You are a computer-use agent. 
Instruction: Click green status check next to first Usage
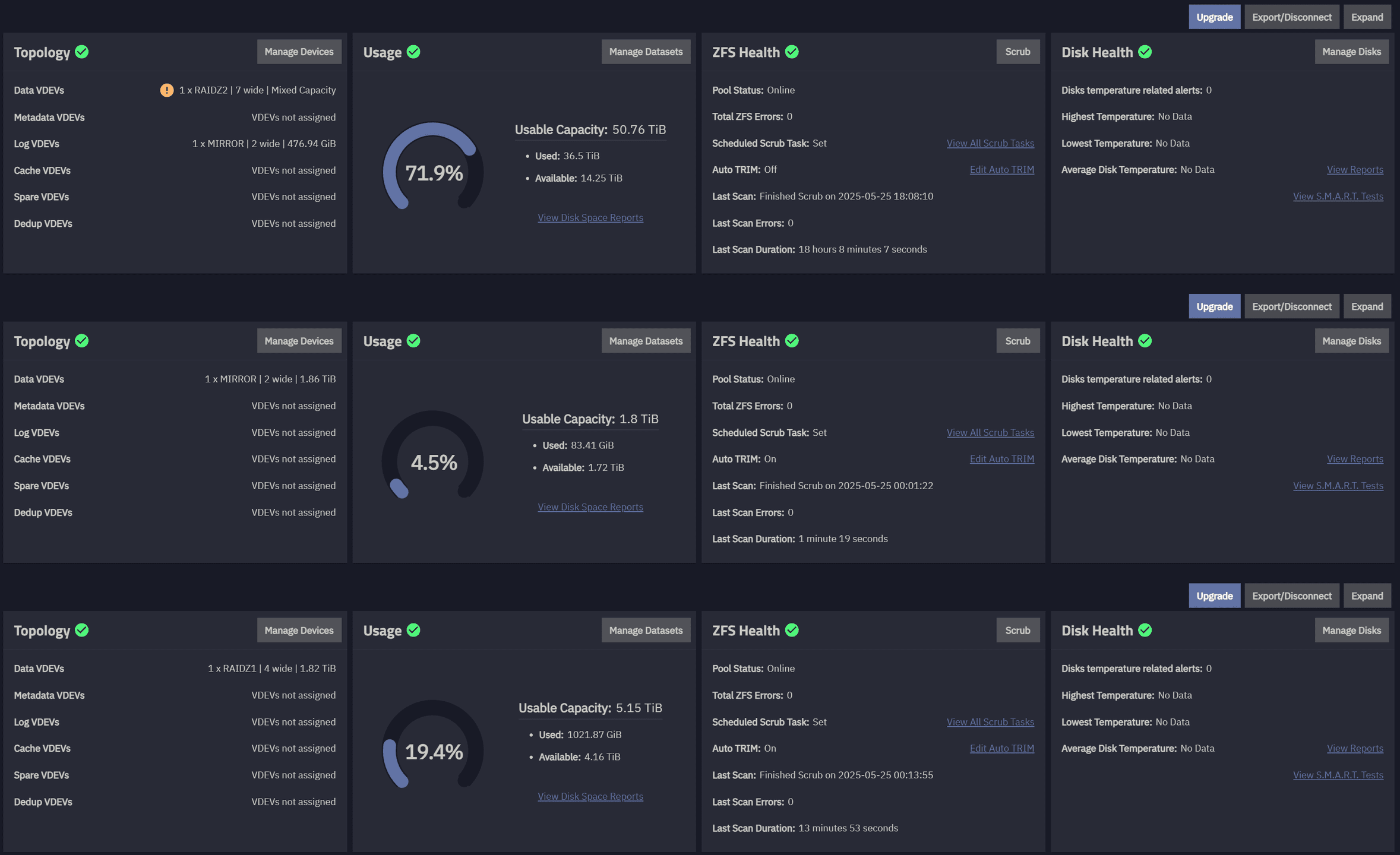pyautogui.click(x=413, y=52)
